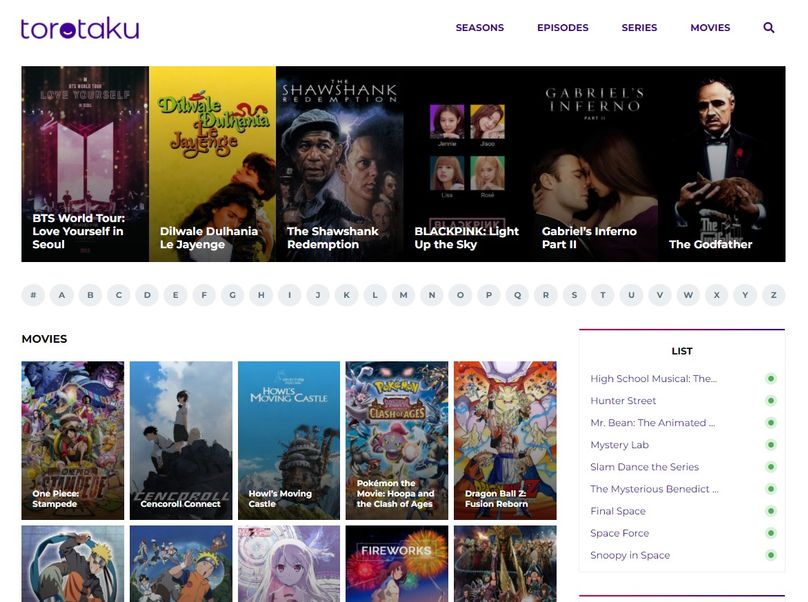Open the Seasons menu item

pyautogui.click(x=480, y=28)
